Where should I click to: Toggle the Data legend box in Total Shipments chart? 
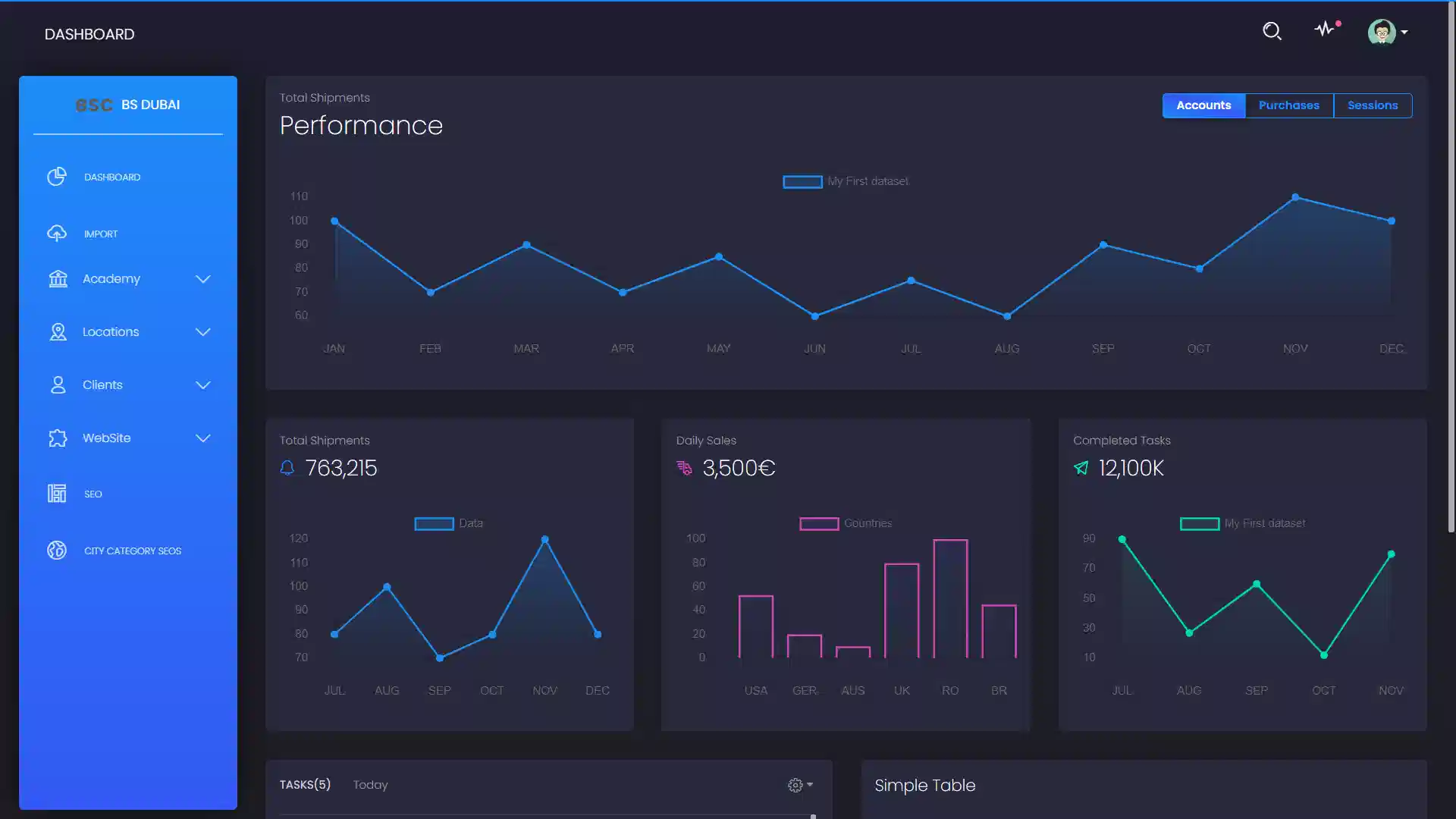click(434, 524)
